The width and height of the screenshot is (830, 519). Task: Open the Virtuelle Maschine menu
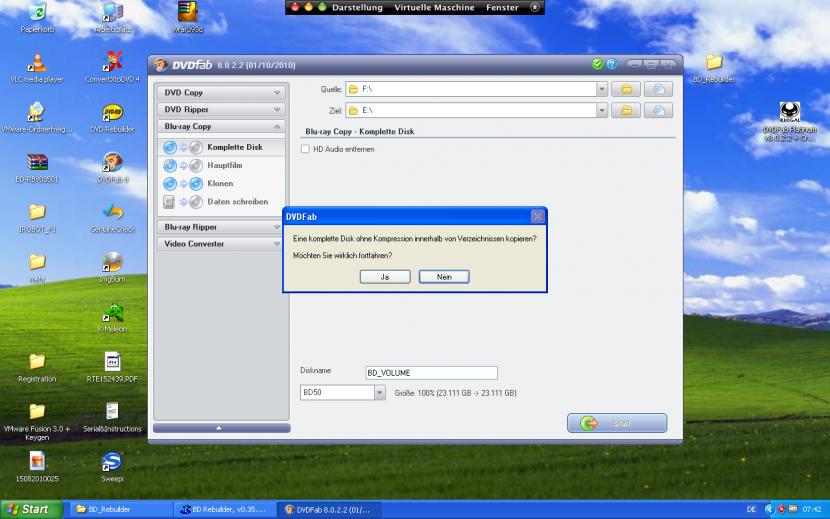tap(434, 7)
